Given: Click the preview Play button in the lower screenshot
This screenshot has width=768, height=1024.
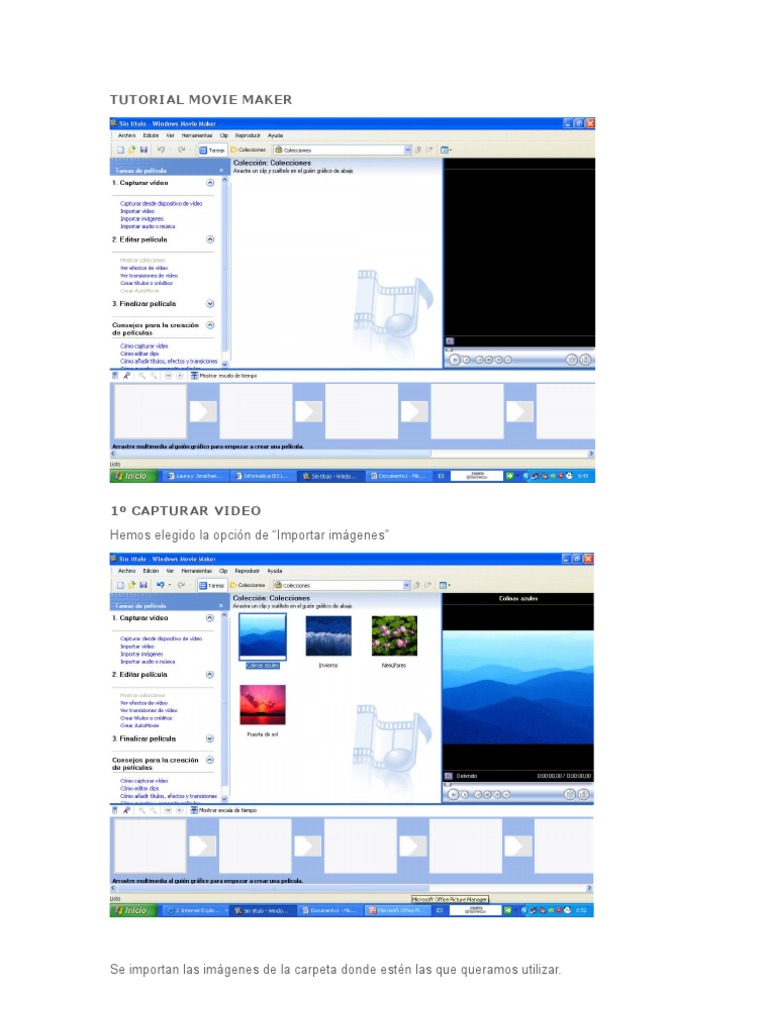Looking at the screenshot, I should [453, 795].
